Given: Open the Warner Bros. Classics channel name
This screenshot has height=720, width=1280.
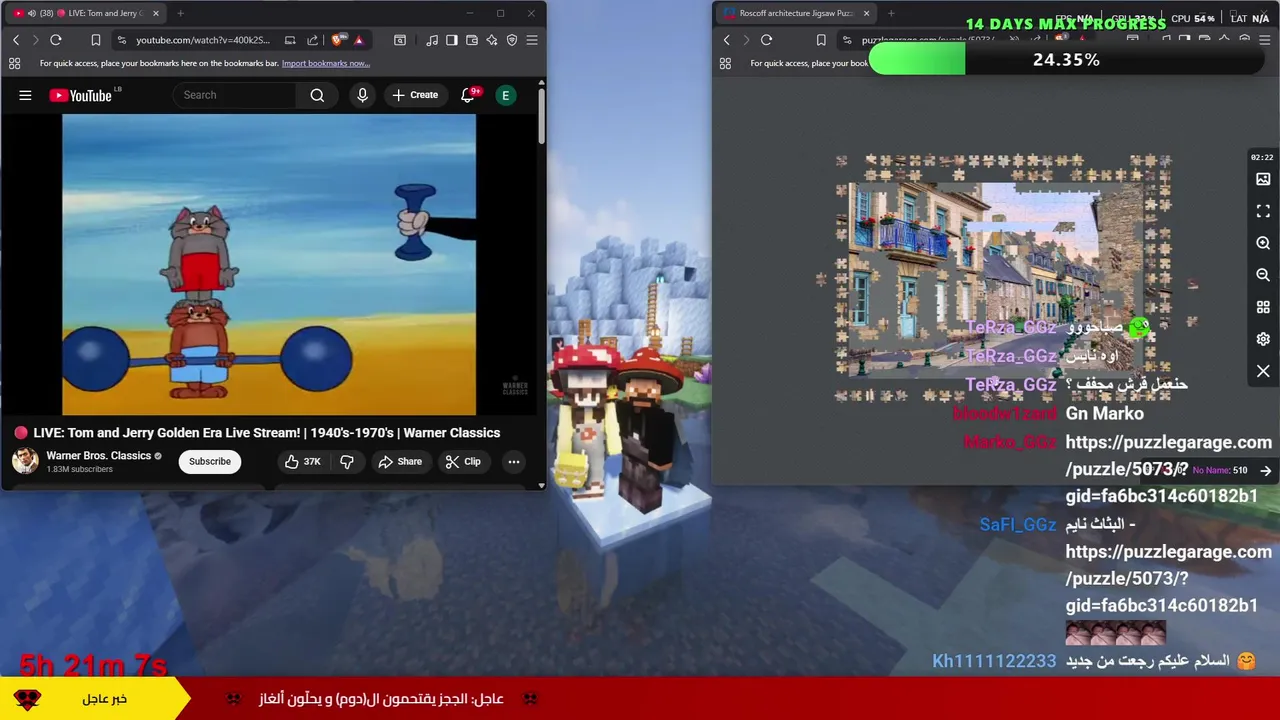Looking at the screenshot, I should [x=98, y=456].
